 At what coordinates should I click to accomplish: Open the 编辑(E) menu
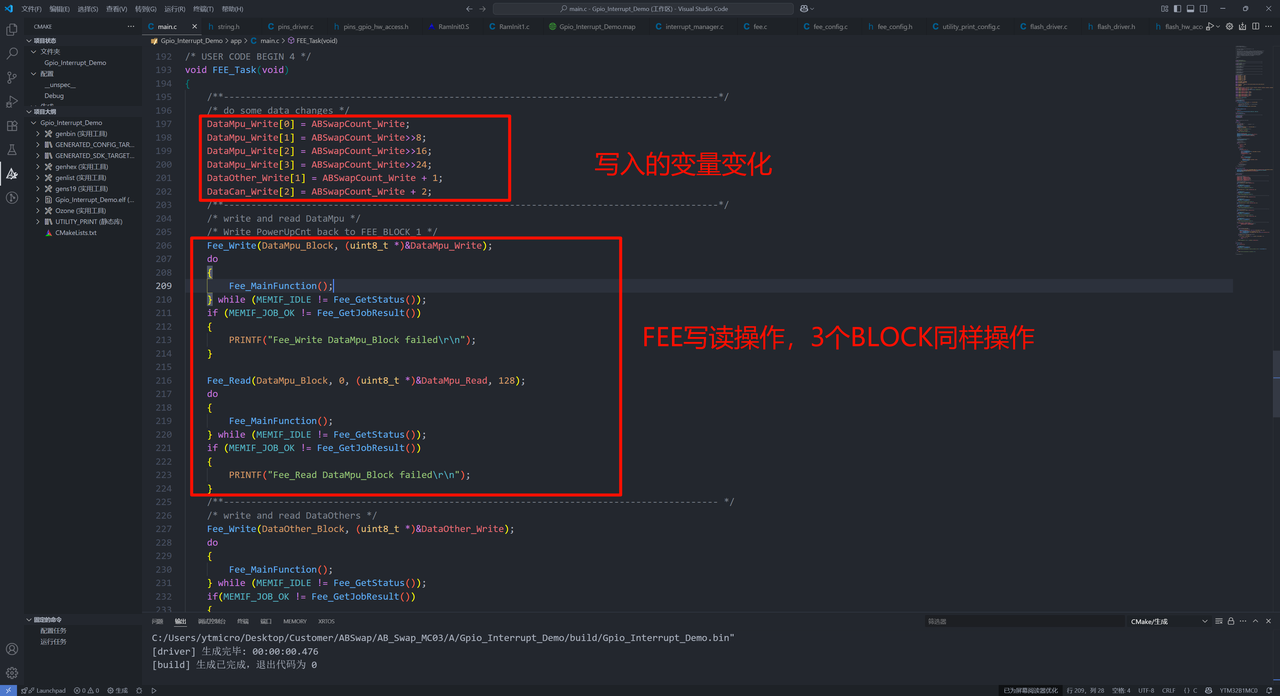(60, 8)
